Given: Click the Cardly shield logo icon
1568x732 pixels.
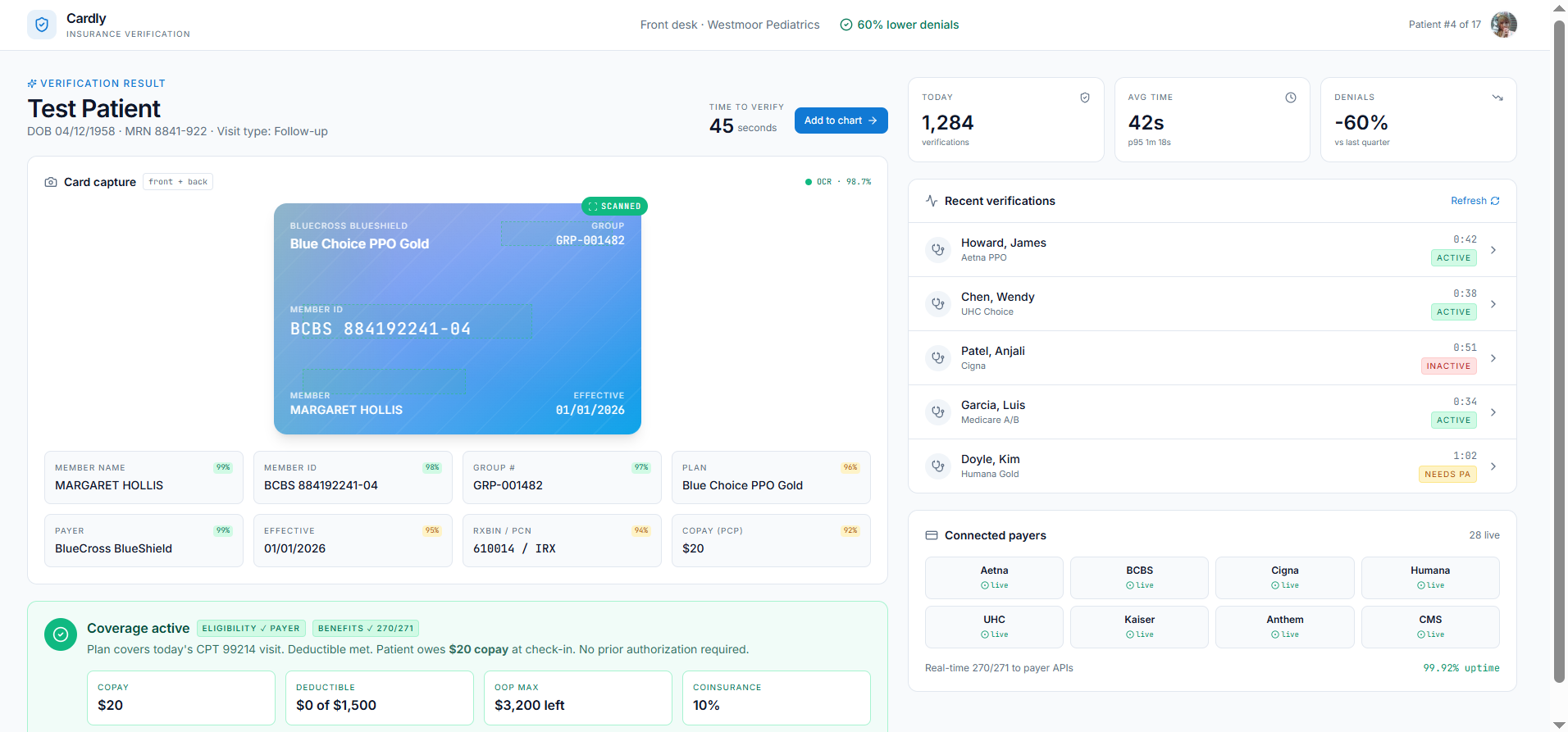Looking at the screenshot, I should point(42,25).
